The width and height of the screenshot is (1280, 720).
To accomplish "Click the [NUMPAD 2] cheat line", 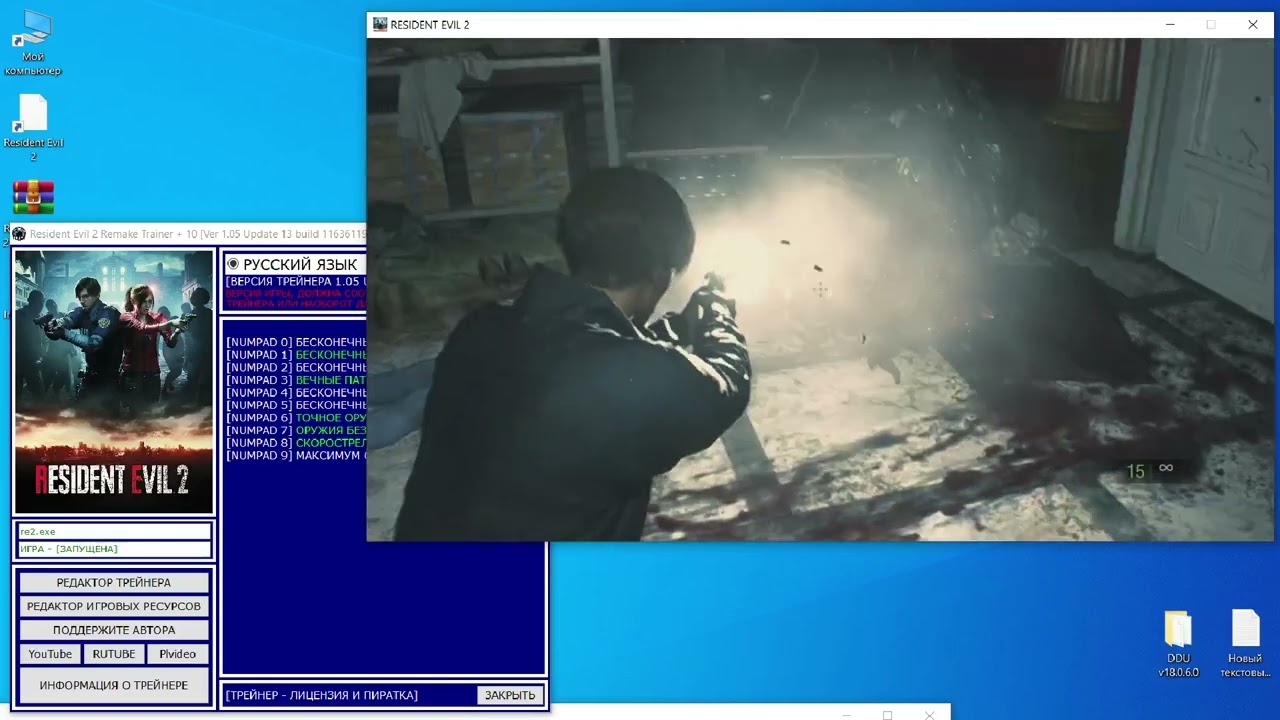I will tap(296, 367).
